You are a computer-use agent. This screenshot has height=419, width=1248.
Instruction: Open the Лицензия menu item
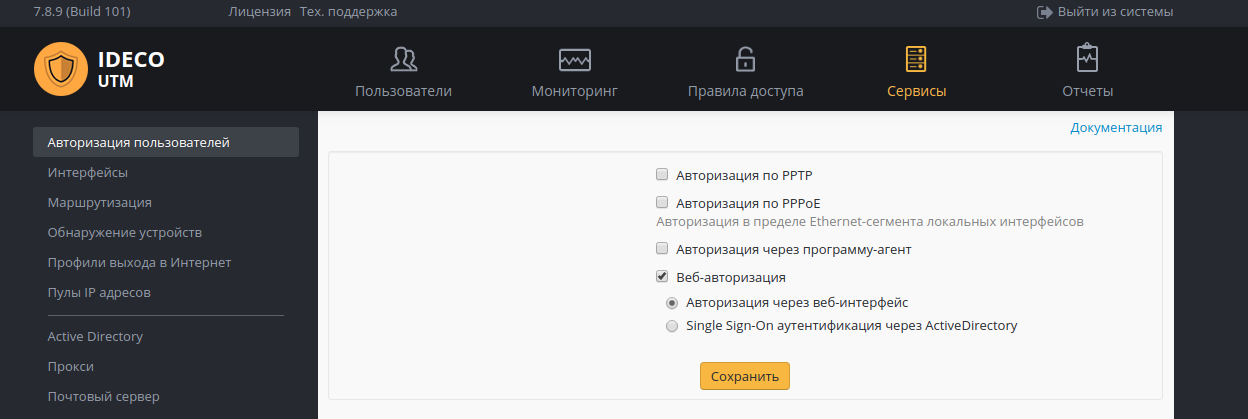click(260, 12)
